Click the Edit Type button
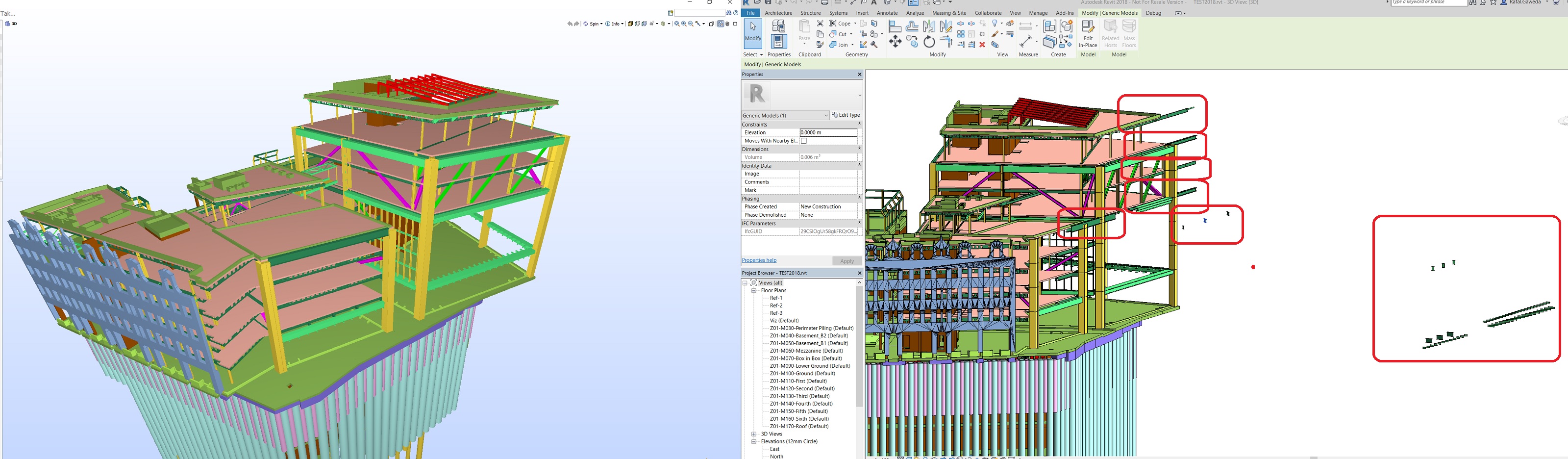The image size is (1568, 459). [846, 115]
